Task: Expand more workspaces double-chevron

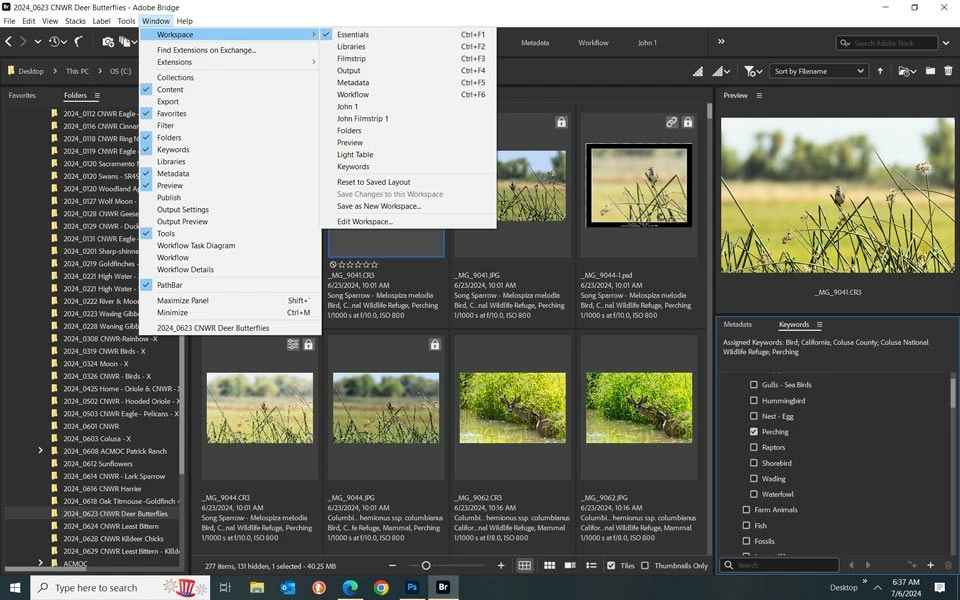Action: [x=721, y=42]
